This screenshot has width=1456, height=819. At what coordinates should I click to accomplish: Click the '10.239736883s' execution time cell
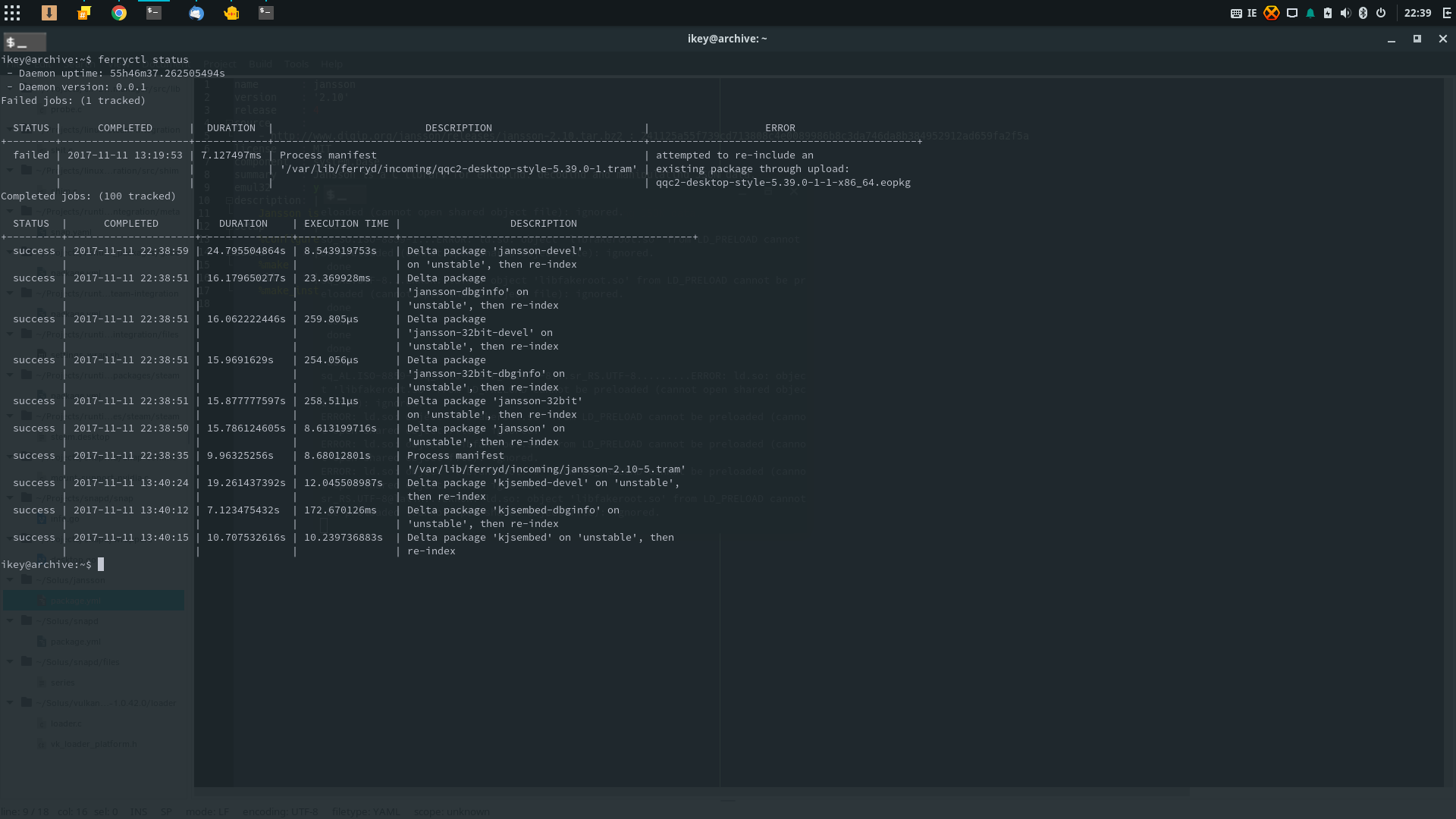coord(344,538)
